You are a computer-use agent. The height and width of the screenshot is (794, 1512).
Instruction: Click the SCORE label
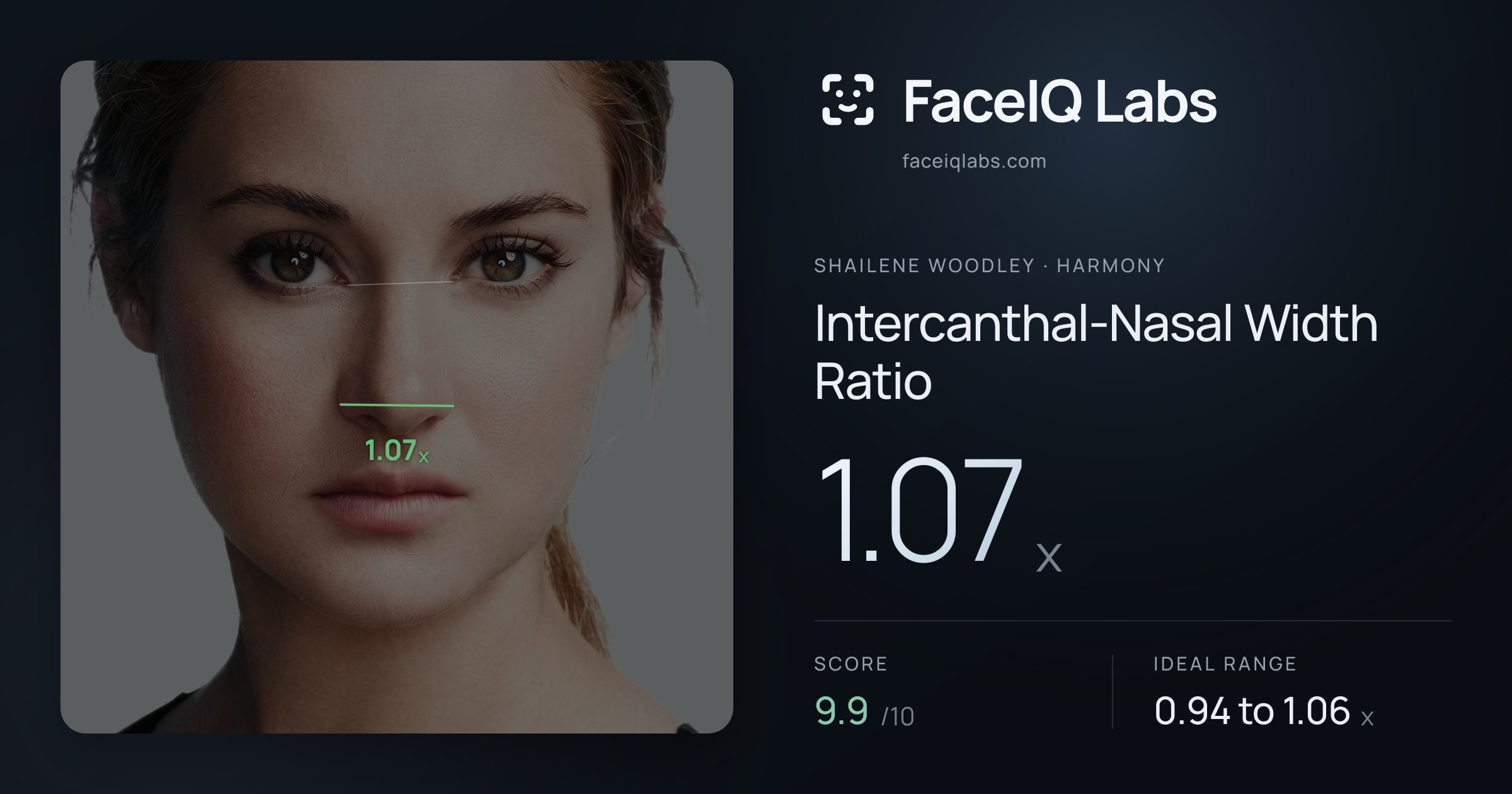tap(850, 664)
